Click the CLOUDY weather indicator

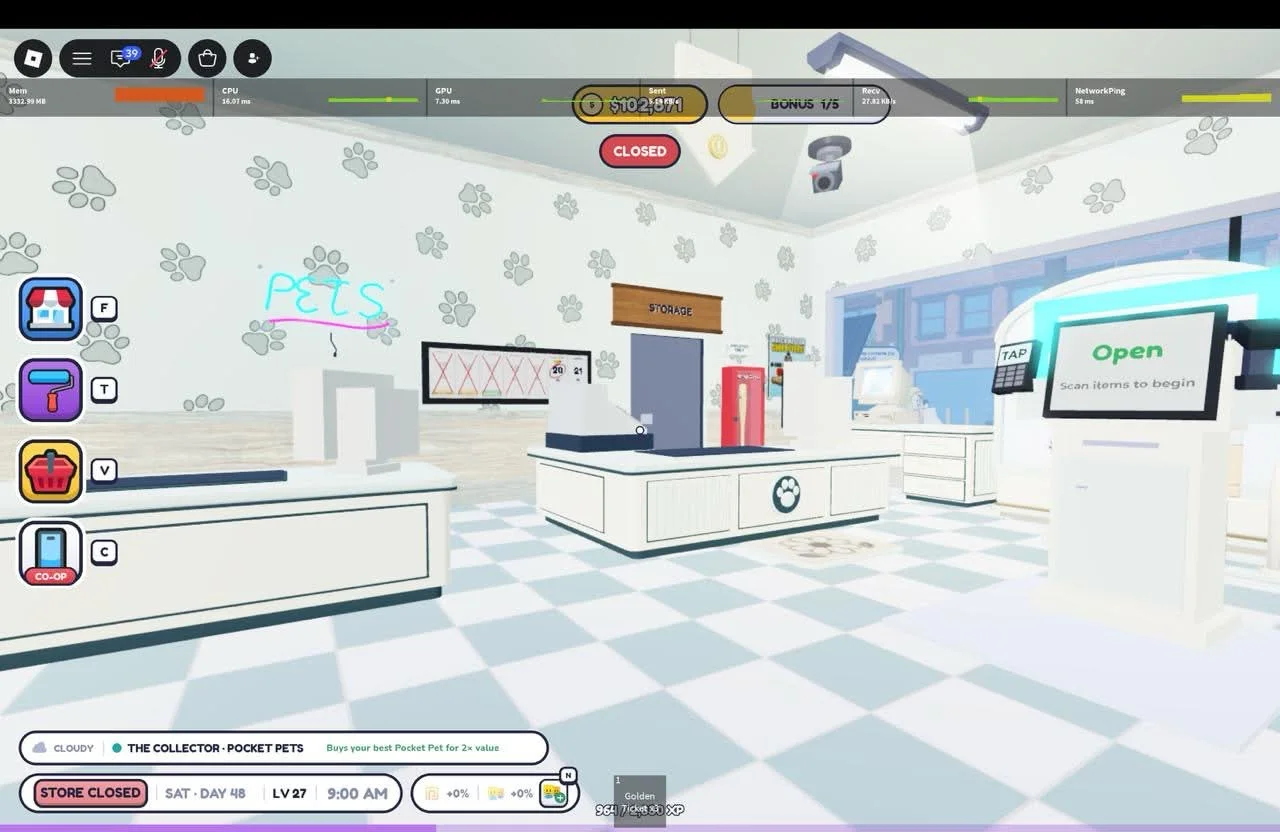(x=64, y=748)
